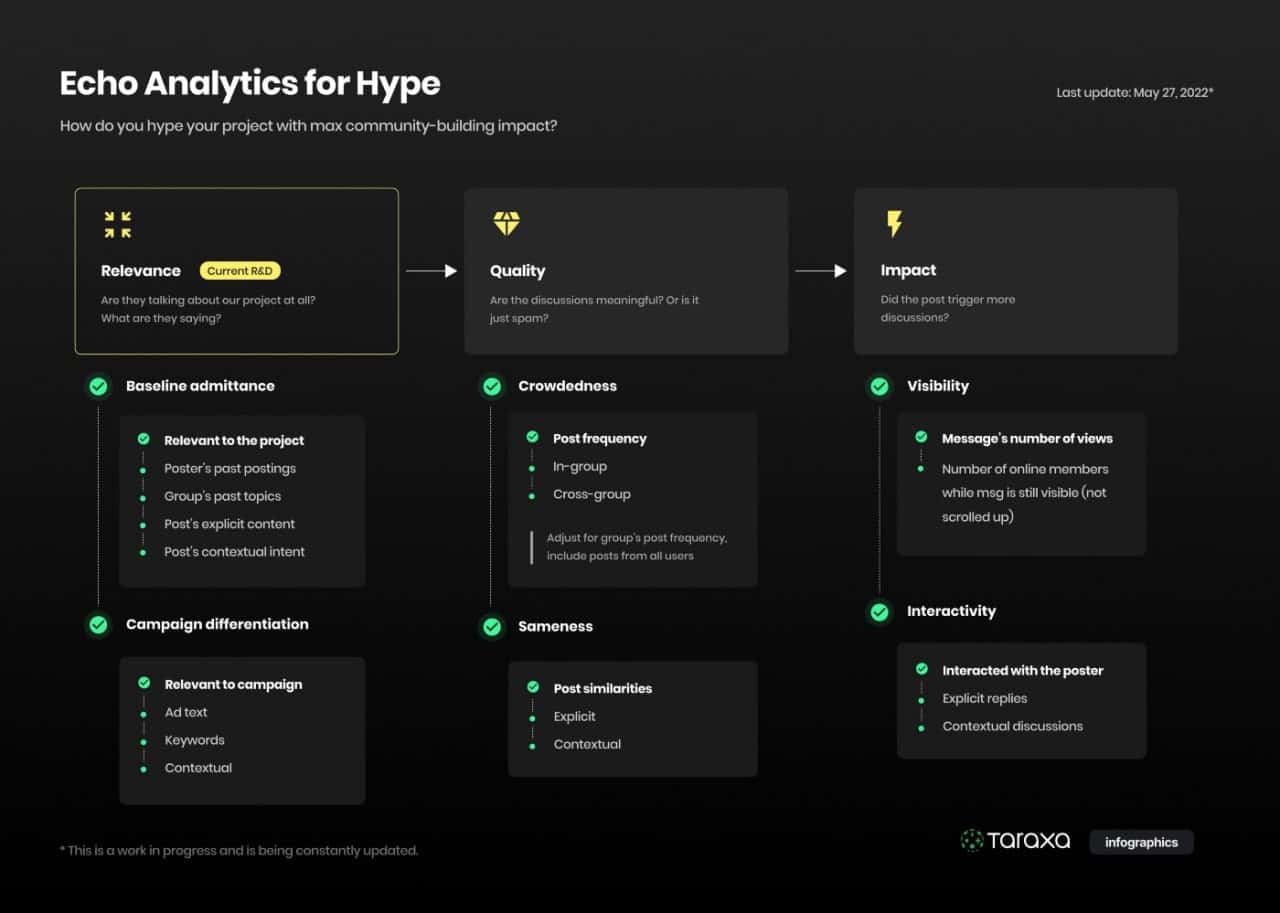This screenshot has height=913, width=1280.
Task: Click the Ad text item
Action: (186, 712)
